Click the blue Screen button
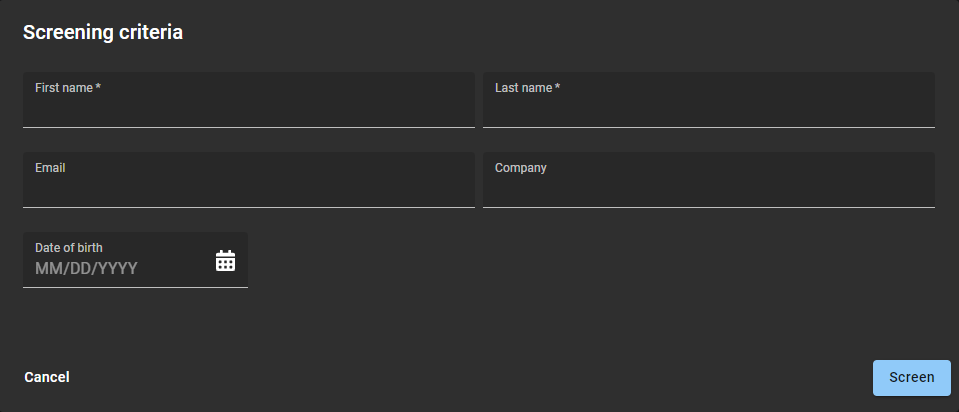The width and height of the screenshot is (959, 412). [x=911, y=378]
